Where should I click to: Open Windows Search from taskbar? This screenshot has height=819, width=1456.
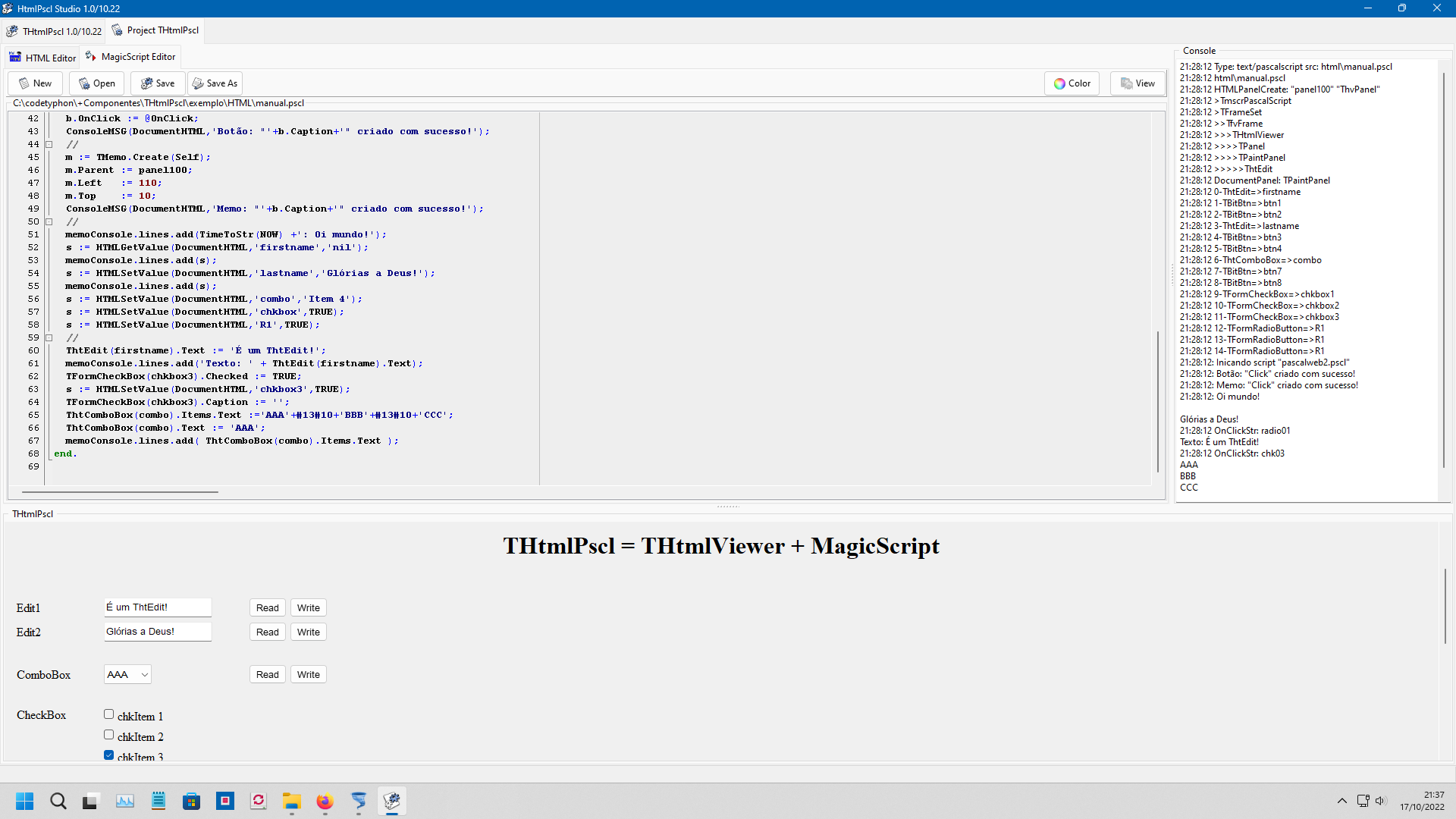pos(58,802)
